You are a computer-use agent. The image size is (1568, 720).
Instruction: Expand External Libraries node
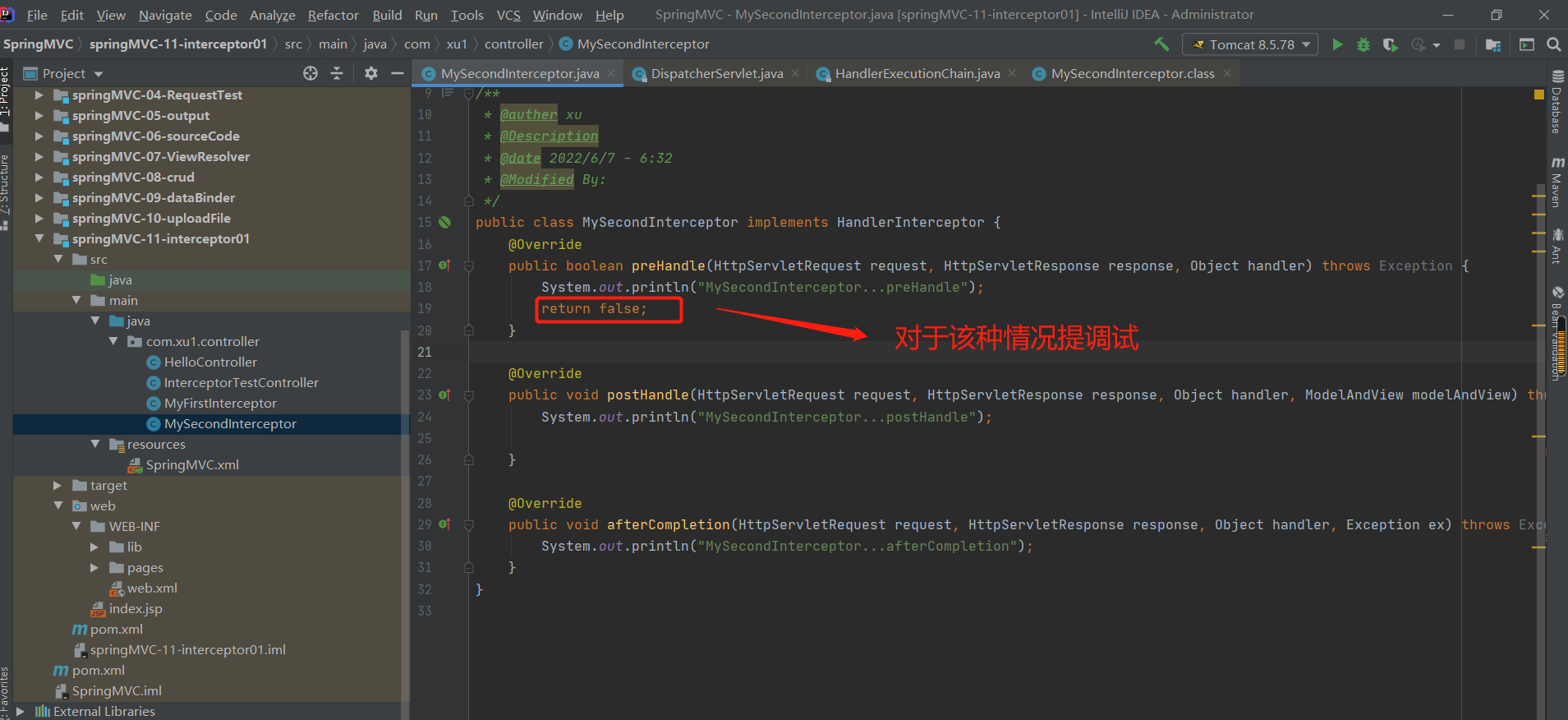pyautogui.click(x=21, y=711)
